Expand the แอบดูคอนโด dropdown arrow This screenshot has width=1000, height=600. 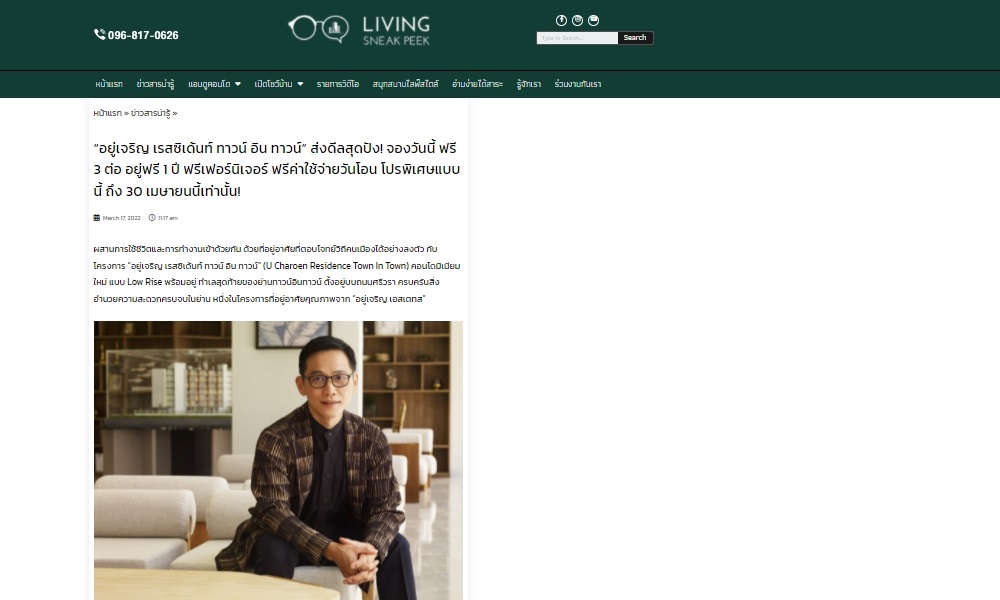pos(238,84)
